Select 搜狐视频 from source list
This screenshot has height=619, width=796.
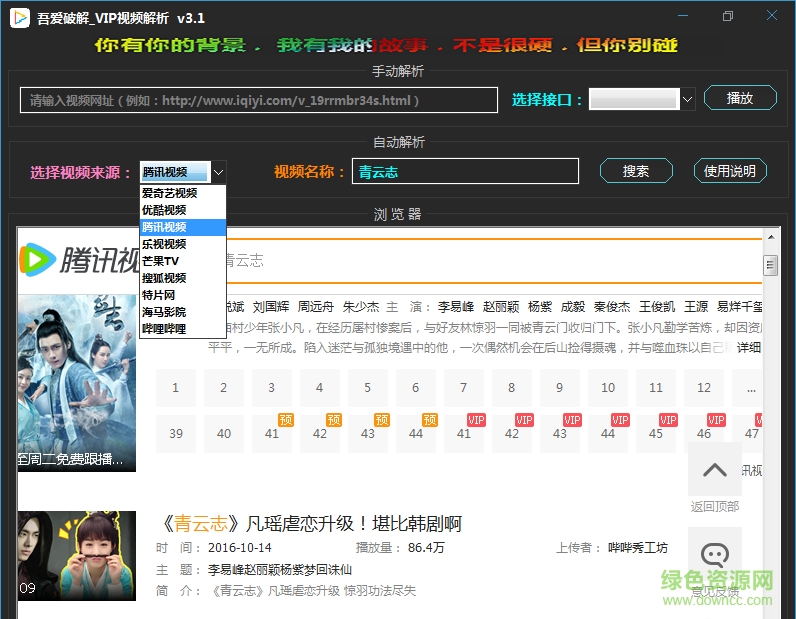pyautogui.click(x=183, y=278)
